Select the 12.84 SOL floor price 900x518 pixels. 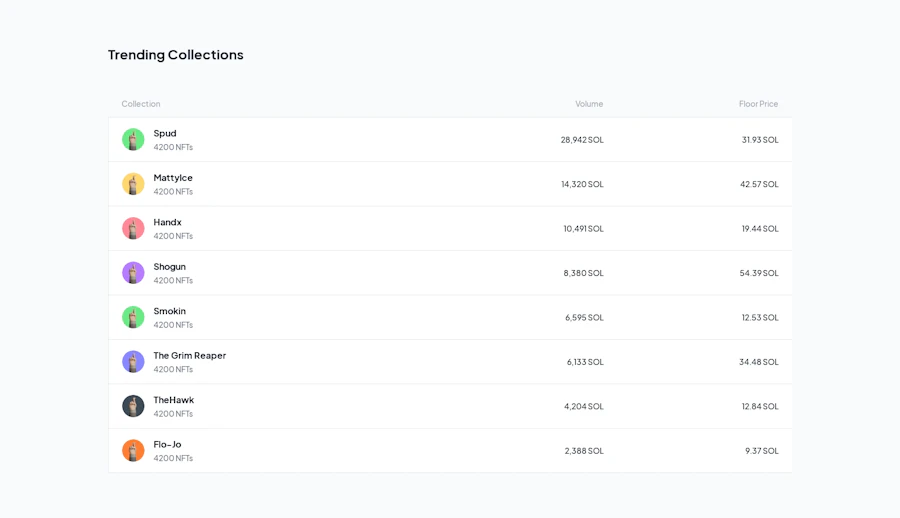click(x=760, y=406)
